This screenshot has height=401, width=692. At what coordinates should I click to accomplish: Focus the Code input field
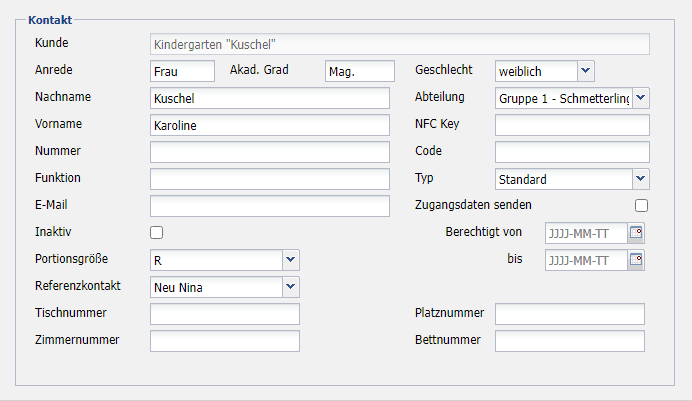(572, 152)
